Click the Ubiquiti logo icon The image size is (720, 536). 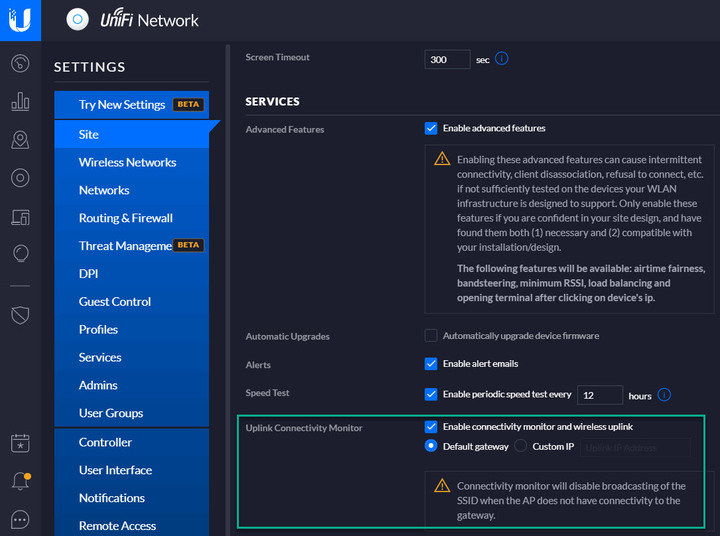click(20, 20)
